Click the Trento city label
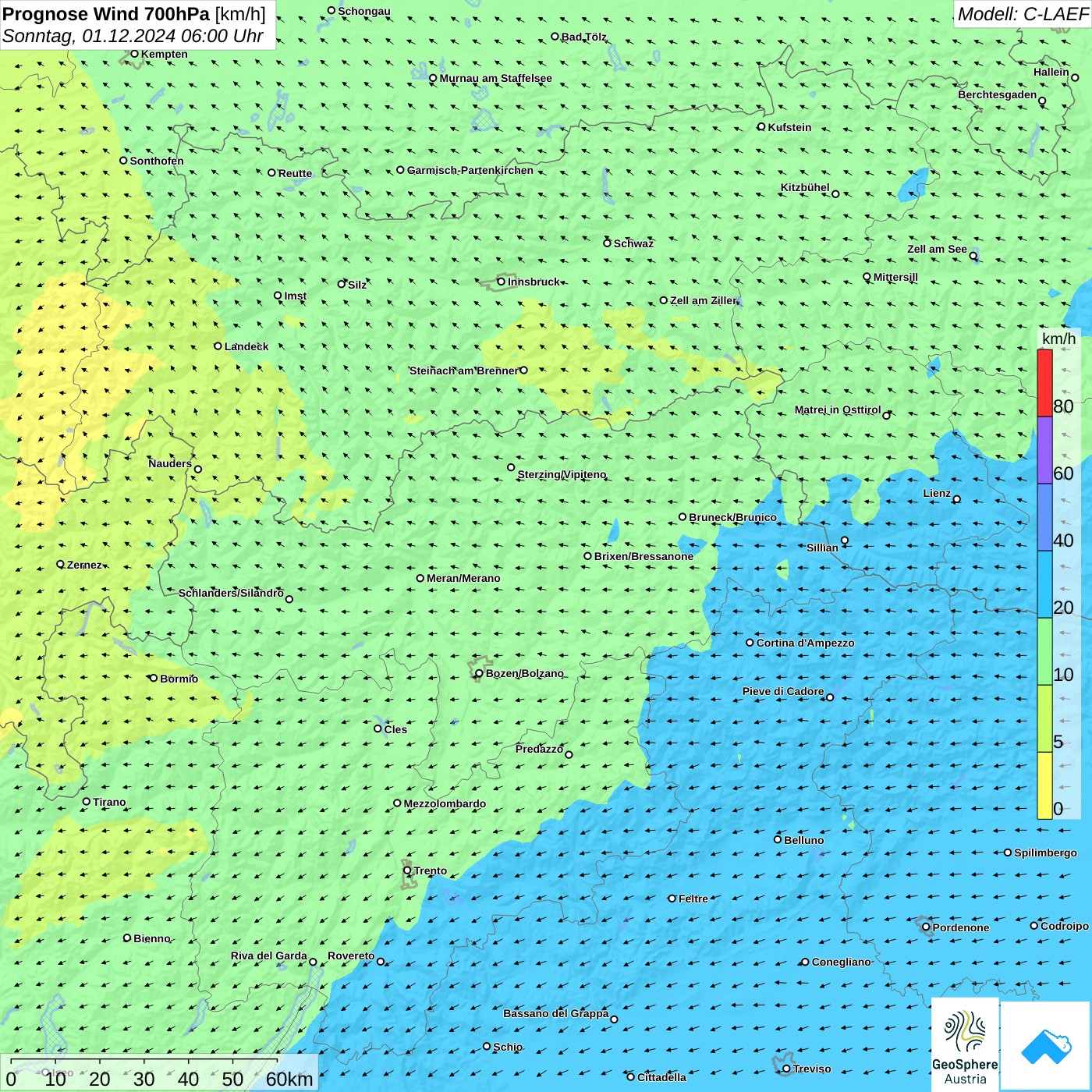 (x=431, y=870)
